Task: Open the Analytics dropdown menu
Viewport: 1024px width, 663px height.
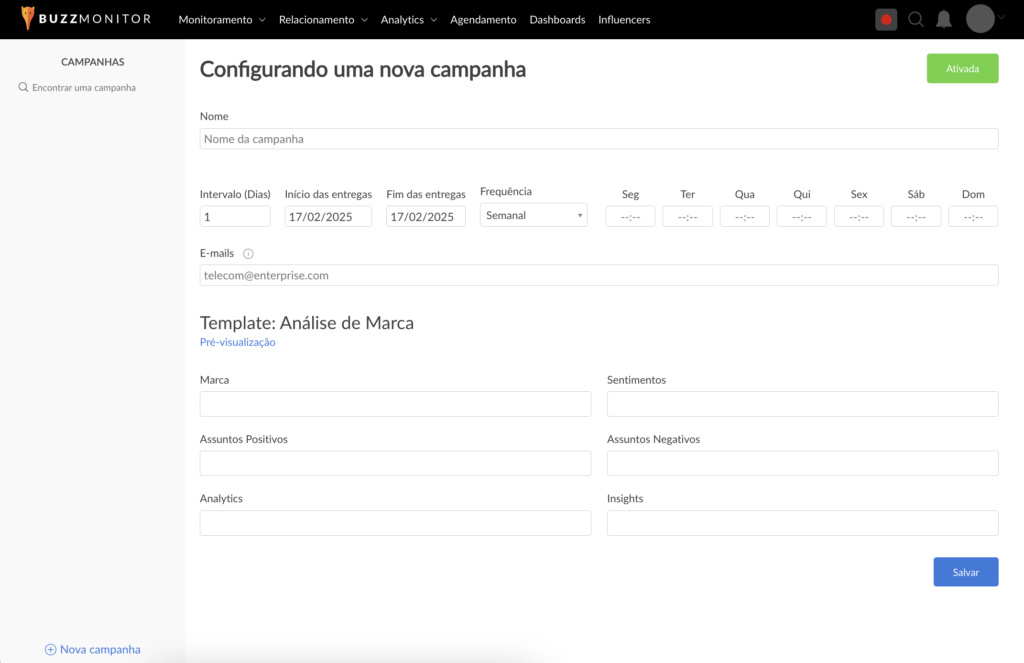Action: (x=409, y=20)
